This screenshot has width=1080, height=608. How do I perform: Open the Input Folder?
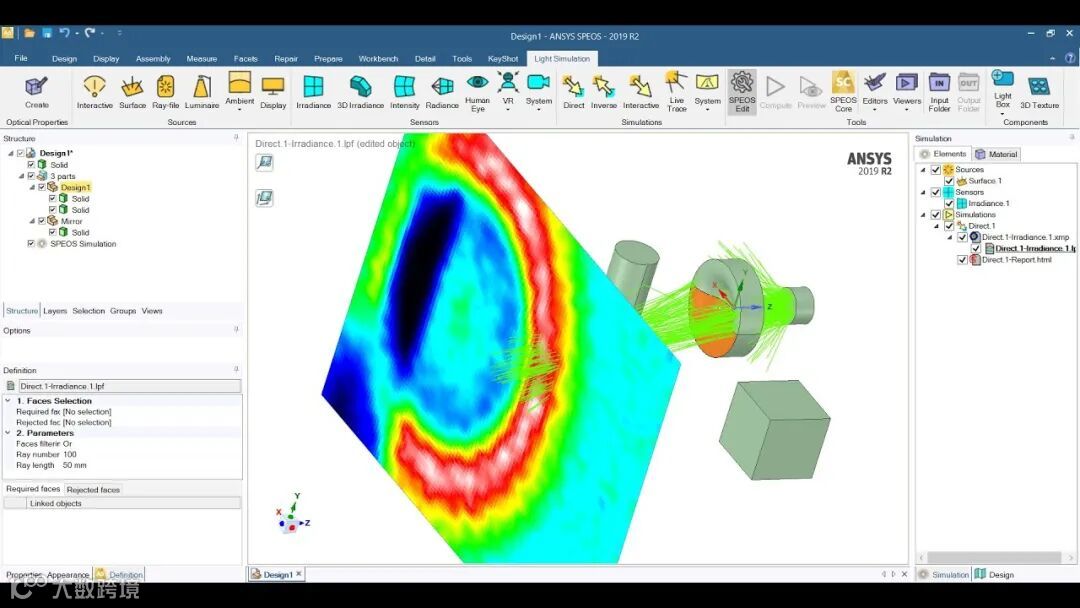[x=939, y=92]
